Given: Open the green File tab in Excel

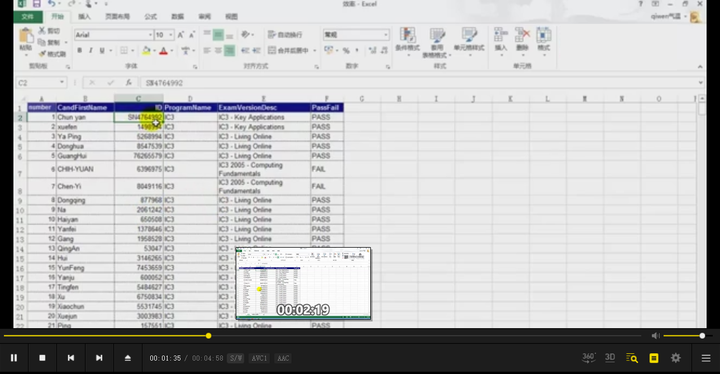Looking at the screenshot, I should [x=28, y=17].
